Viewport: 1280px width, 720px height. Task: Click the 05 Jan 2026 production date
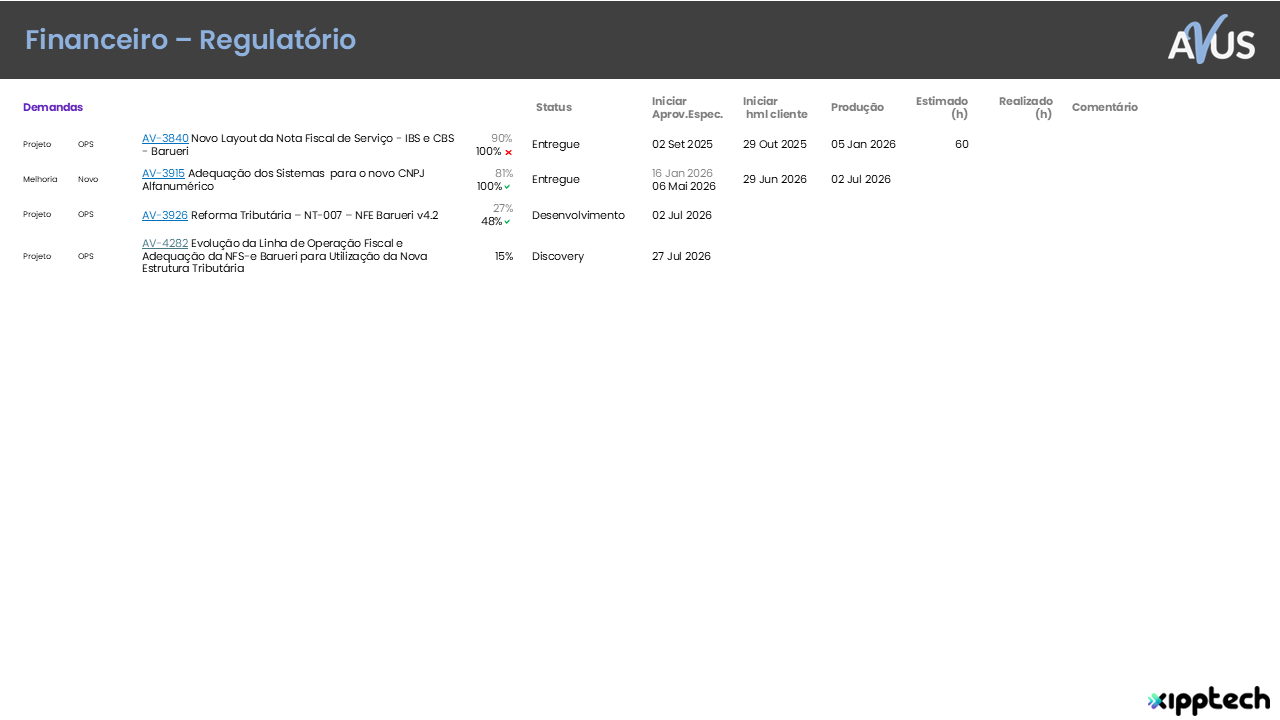(863, 144)
